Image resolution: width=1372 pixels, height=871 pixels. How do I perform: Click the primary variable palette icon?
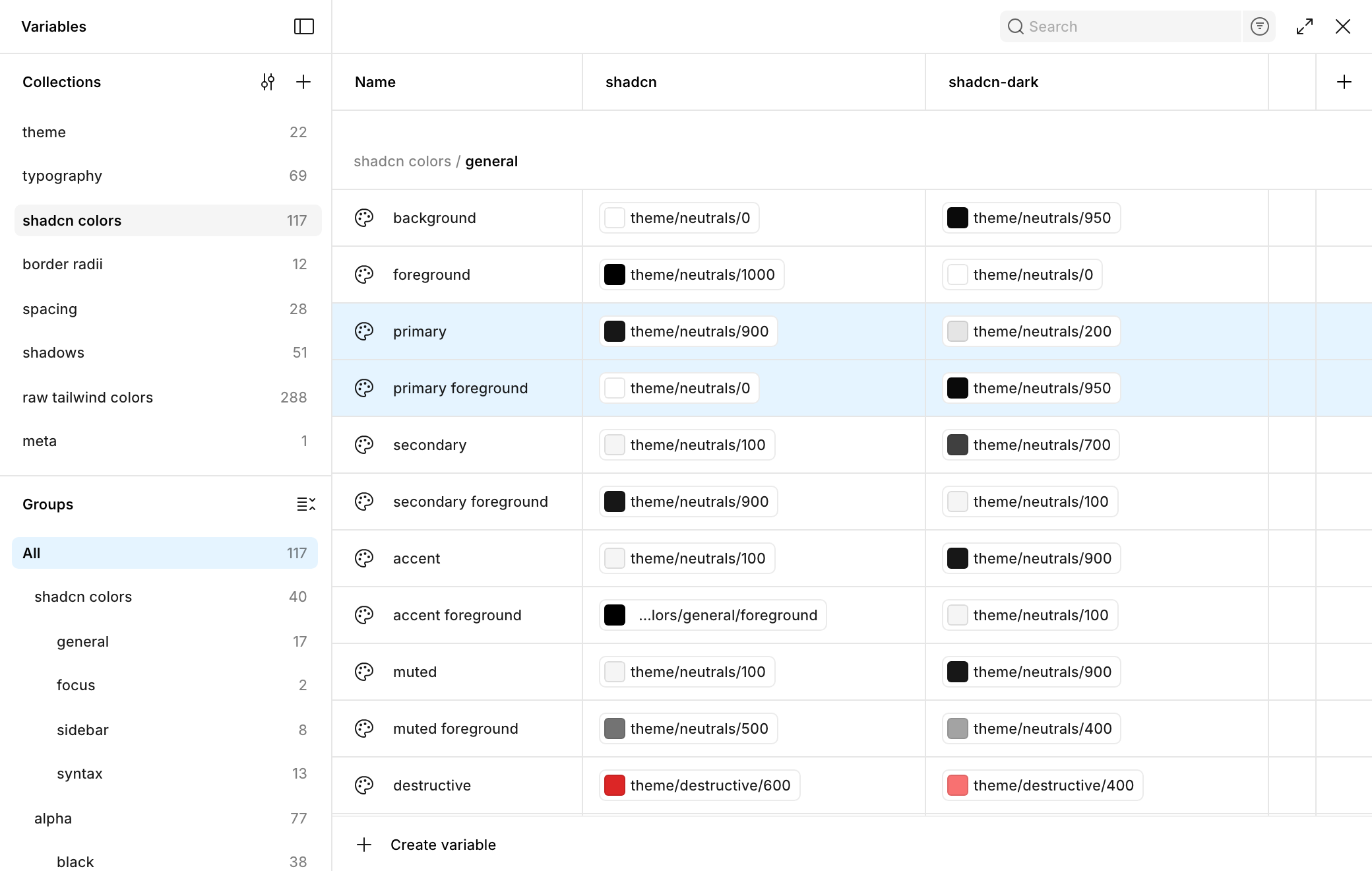point(364,331)
